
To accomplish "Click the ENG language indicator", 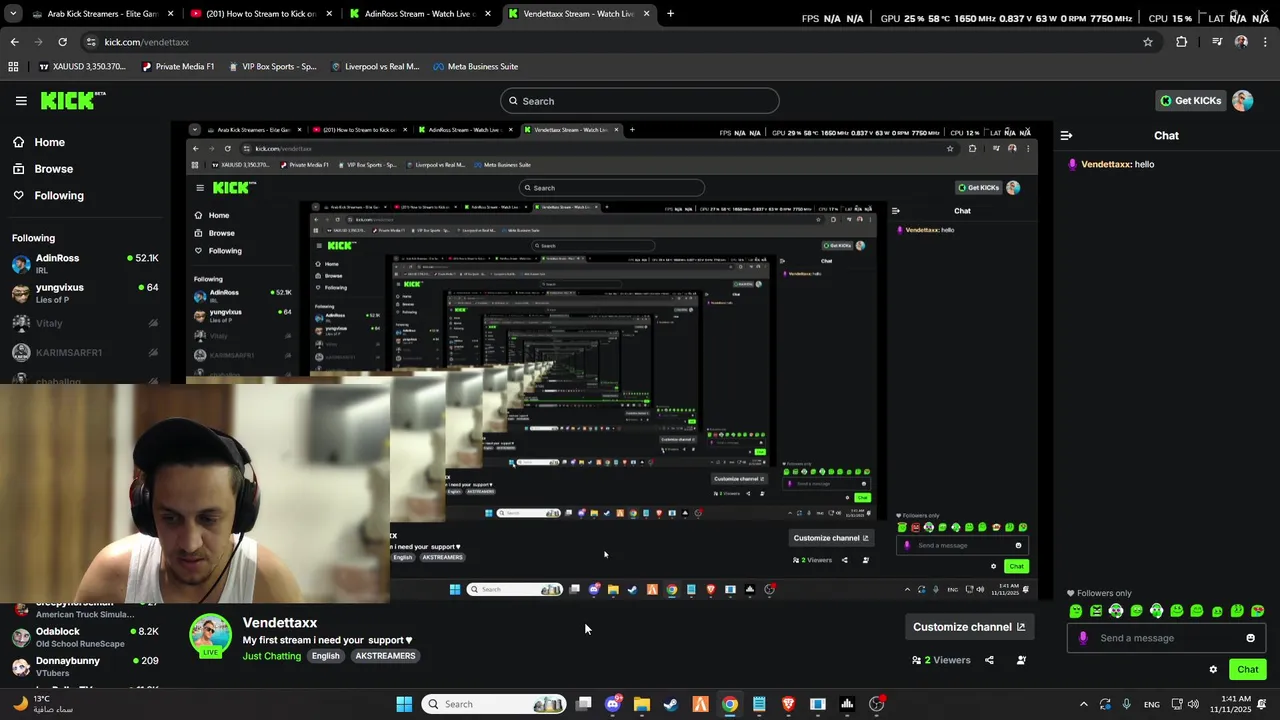I will click(x=1152, y=704).
